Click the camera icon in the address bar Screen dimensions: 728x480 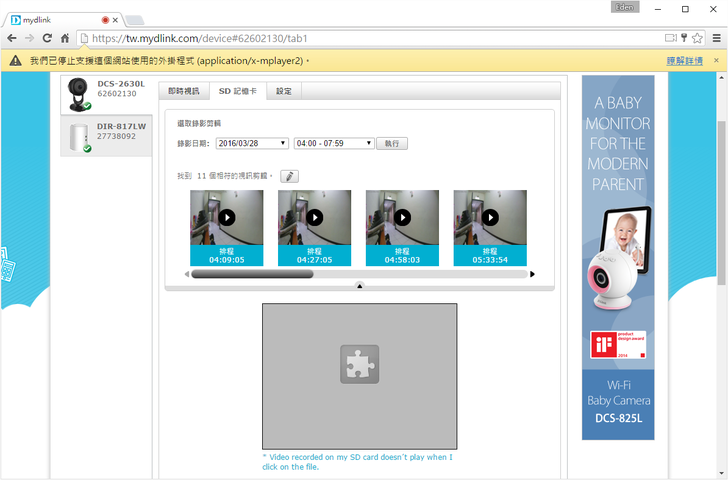[670, 38]
